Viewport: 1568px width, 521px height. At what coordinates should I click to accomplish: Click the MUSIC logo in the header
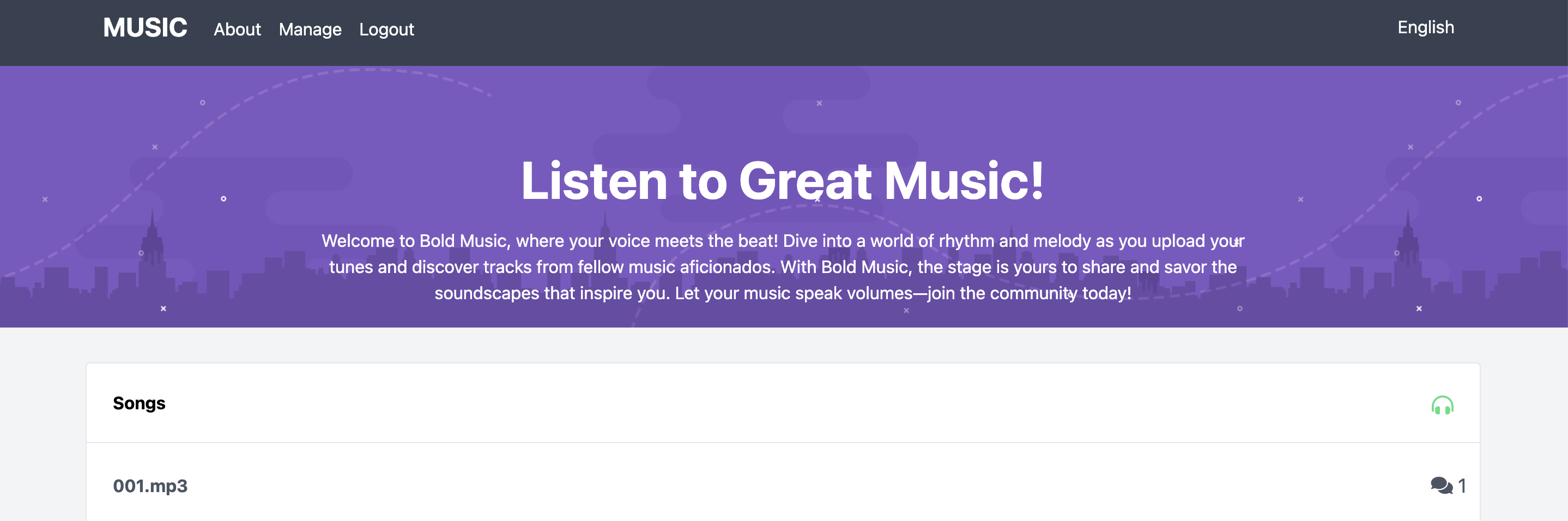click(x=145, y=28)
